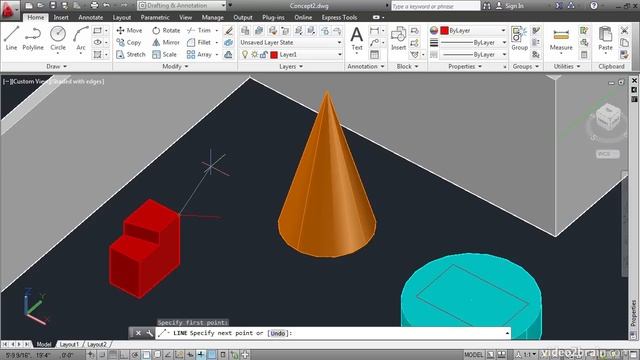
Task: Select the Polyline tool
Action: tap(33, 38)
